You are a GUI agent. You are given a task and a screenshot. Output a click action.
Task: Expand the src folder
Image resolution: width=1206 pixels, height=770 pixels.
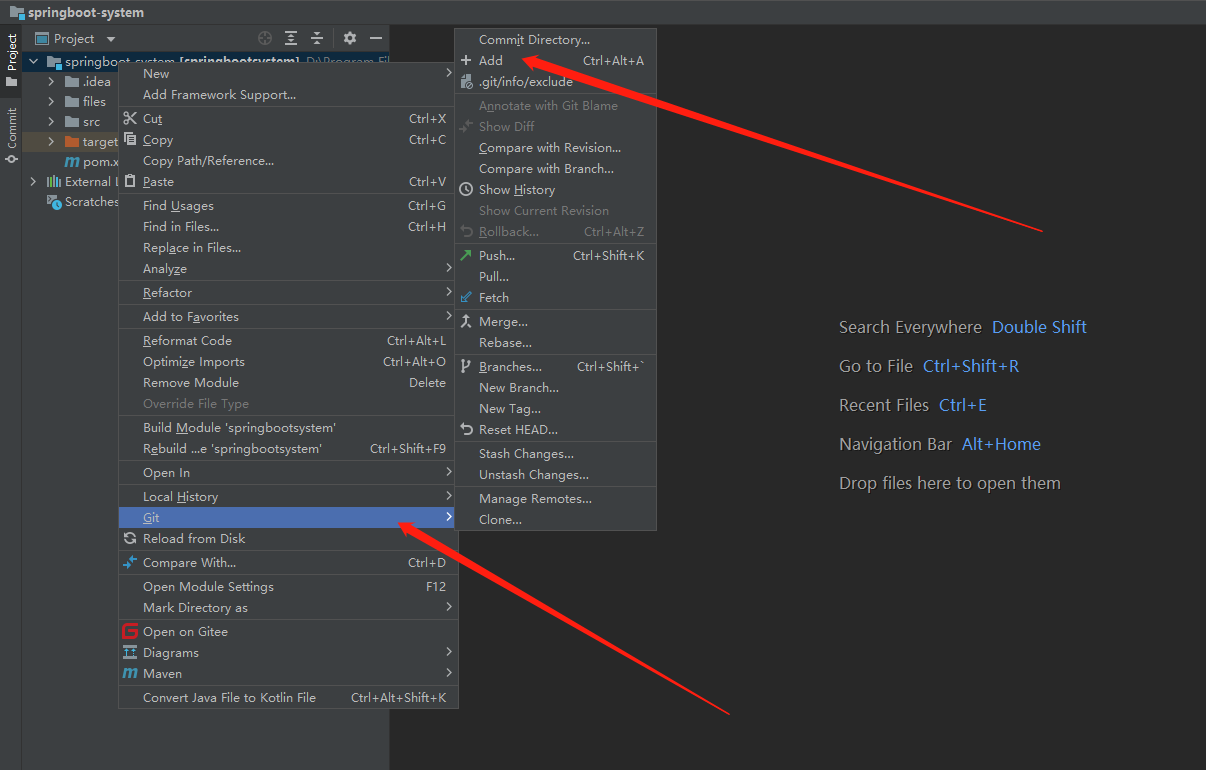click(52, 122)
